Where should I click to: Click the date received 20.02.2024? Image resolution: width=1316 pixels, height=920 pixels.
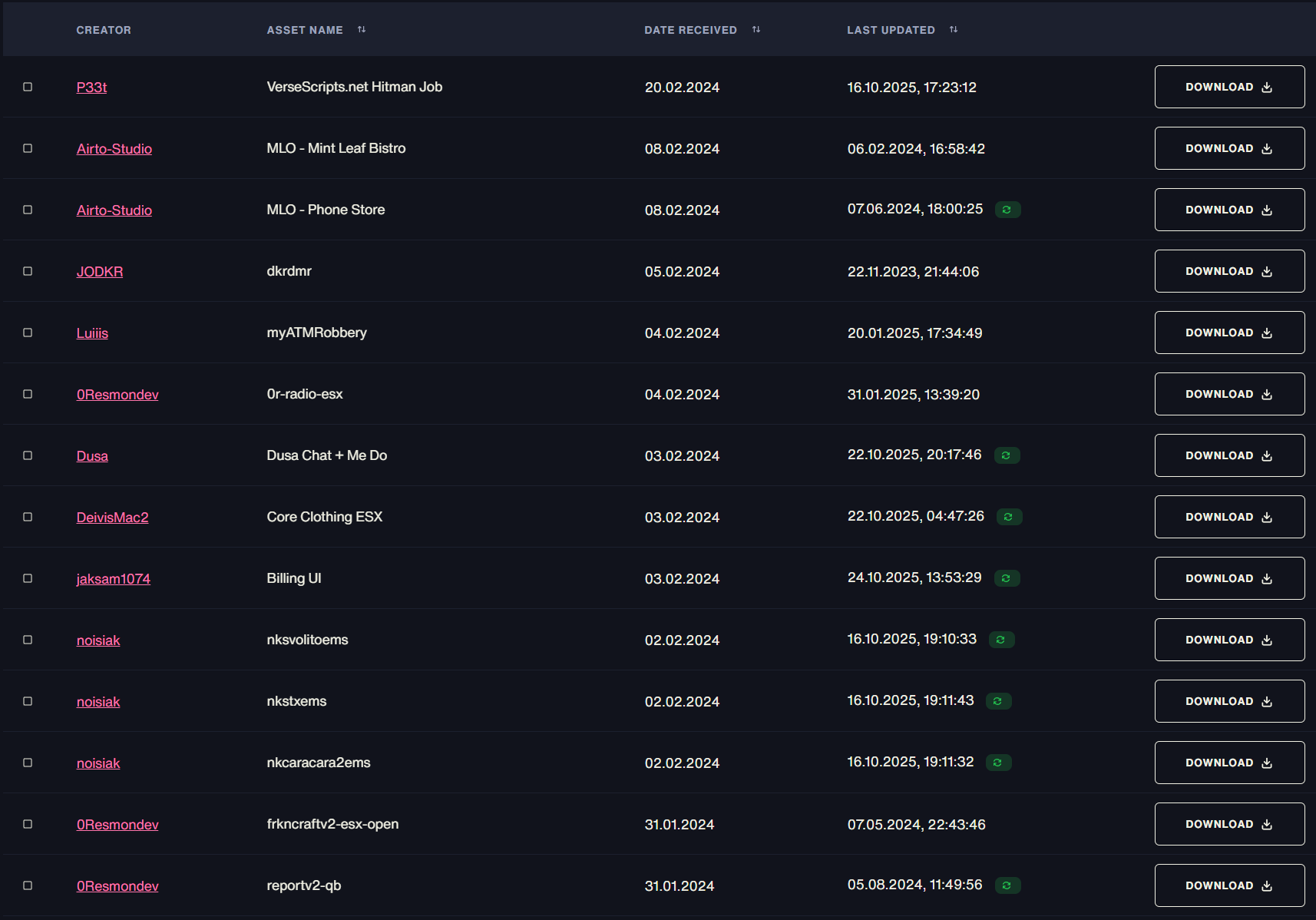682,88
